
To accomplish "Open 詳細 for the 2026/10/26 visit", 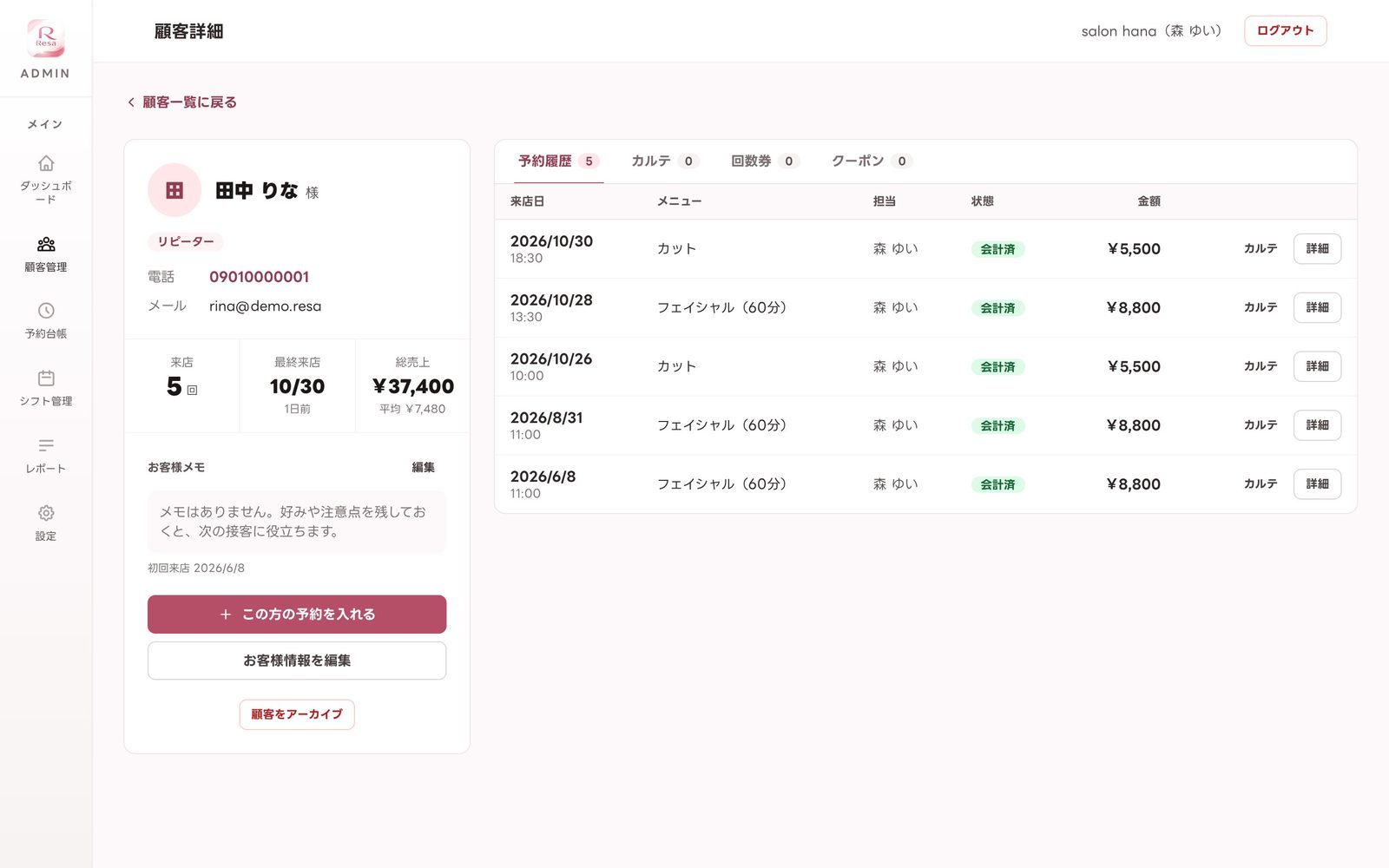I will (1317, 366).
